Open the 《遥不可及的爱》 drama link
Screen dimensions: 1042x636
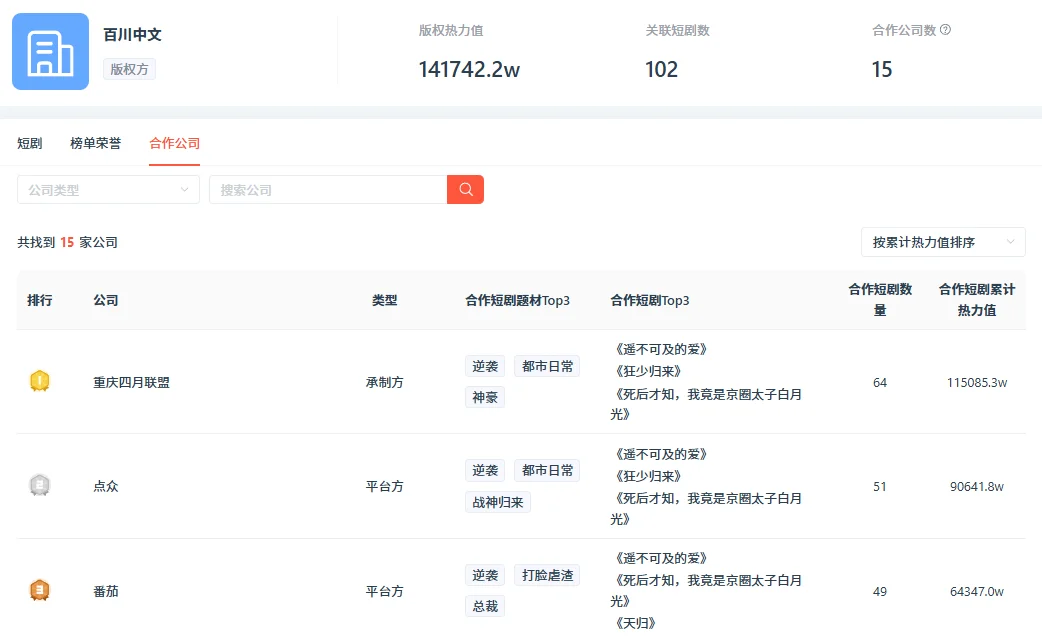point(661,350)
